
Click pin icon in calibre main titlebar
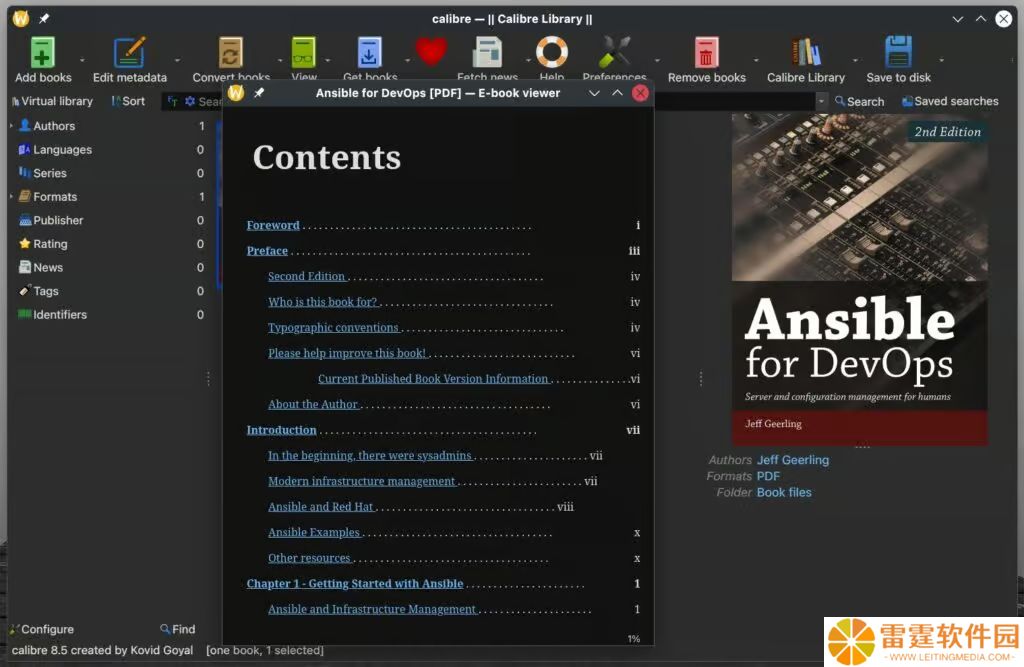[44, 19]
